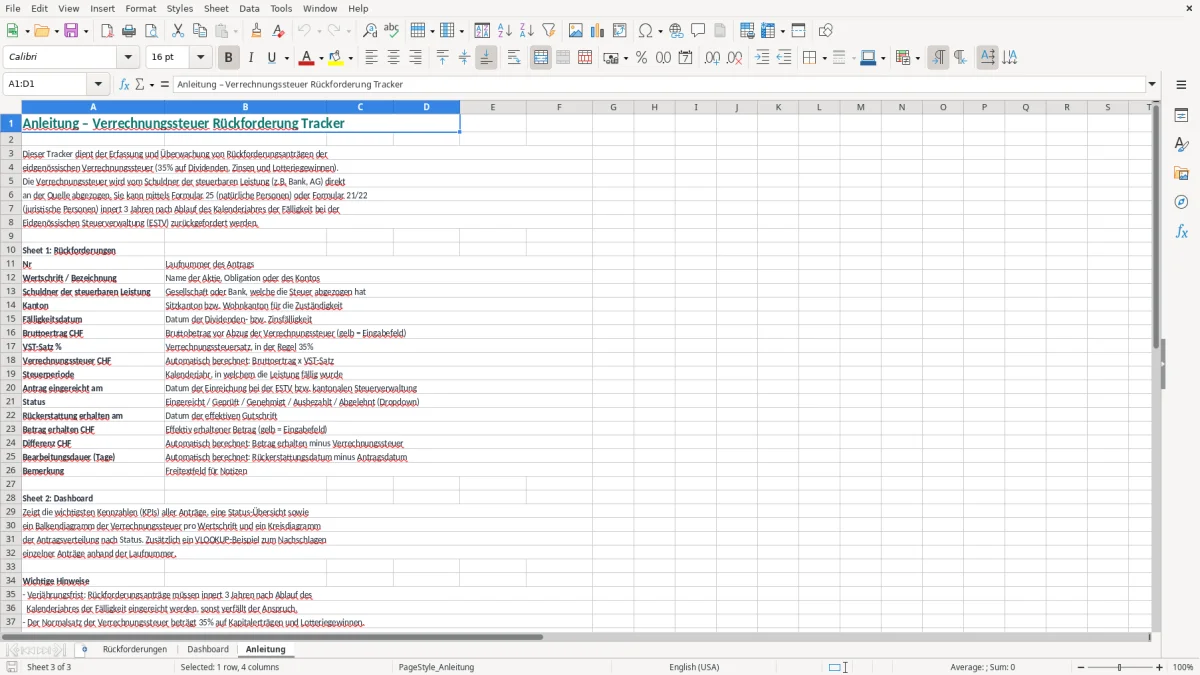Click the Format as Percent icon
The height and width of the screenshot is (675, 1200).
pos(641,58)
